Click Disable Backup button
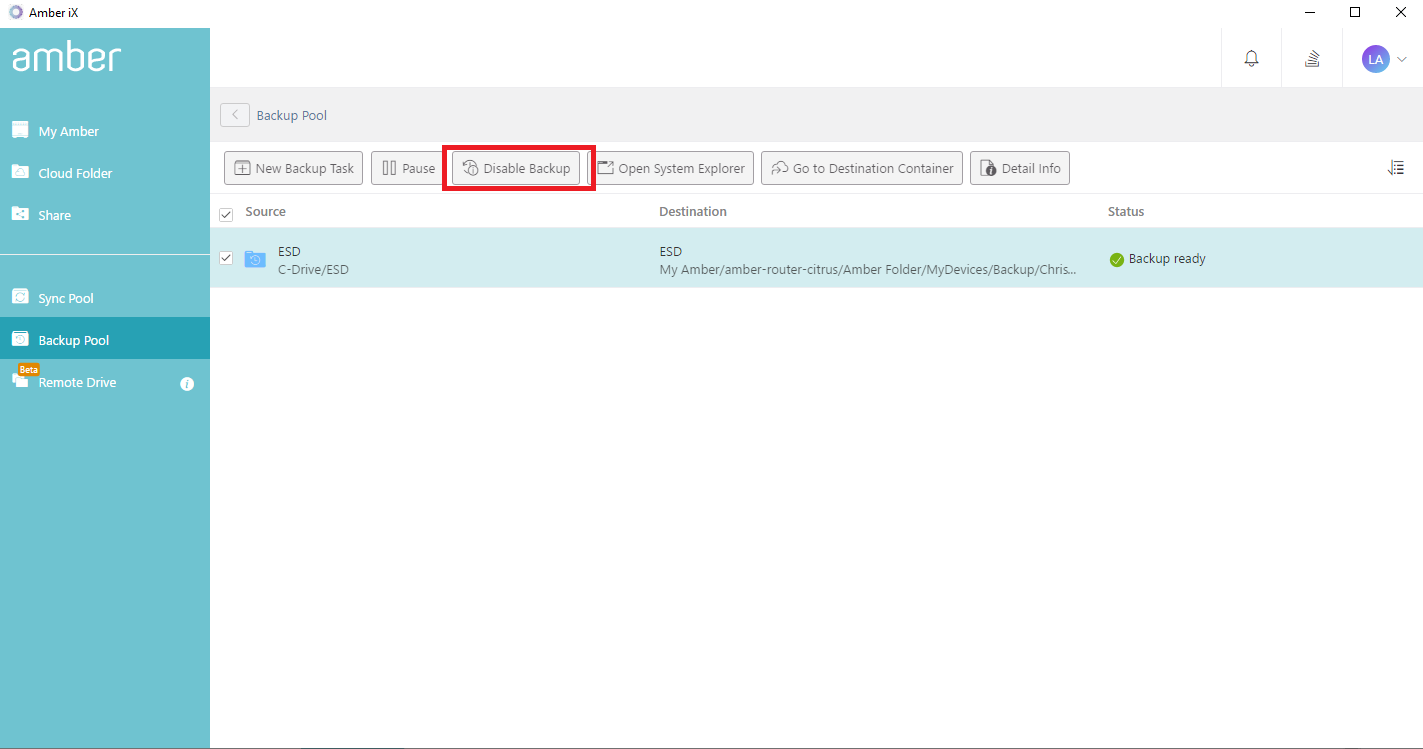Image resolution: width=1423 pixels, height=749 pixels. (516, 168)
